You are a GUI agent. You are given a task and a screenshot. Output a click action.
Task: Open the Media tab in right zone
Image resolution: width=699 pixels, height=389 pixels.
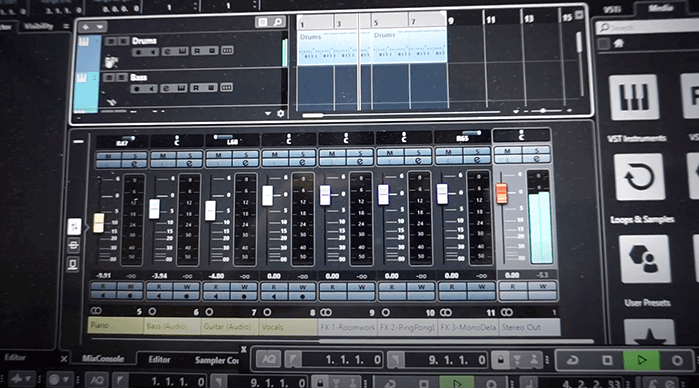tap(661, 8)
